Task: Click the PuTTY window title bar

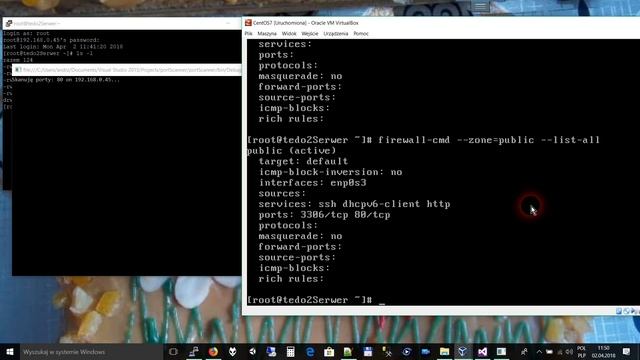Action: [122, 23]
